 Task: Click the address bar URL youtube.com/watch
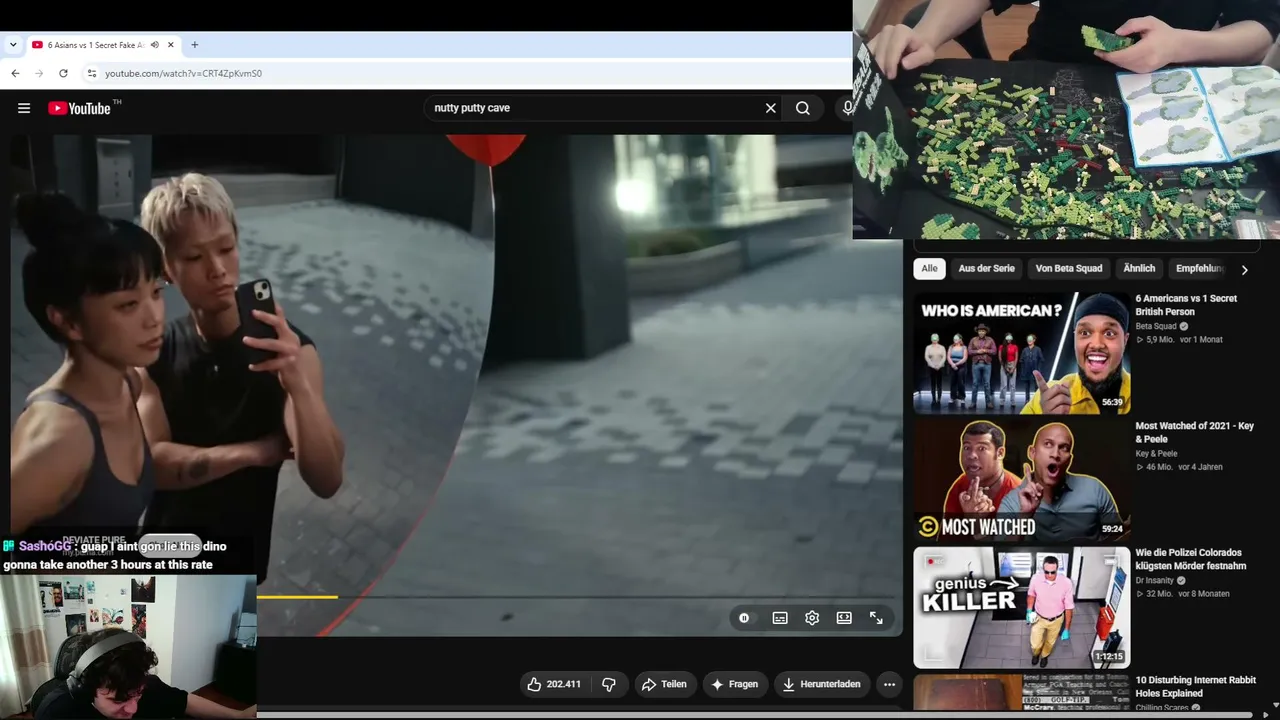pyautogui.click(x=183, y=73)
